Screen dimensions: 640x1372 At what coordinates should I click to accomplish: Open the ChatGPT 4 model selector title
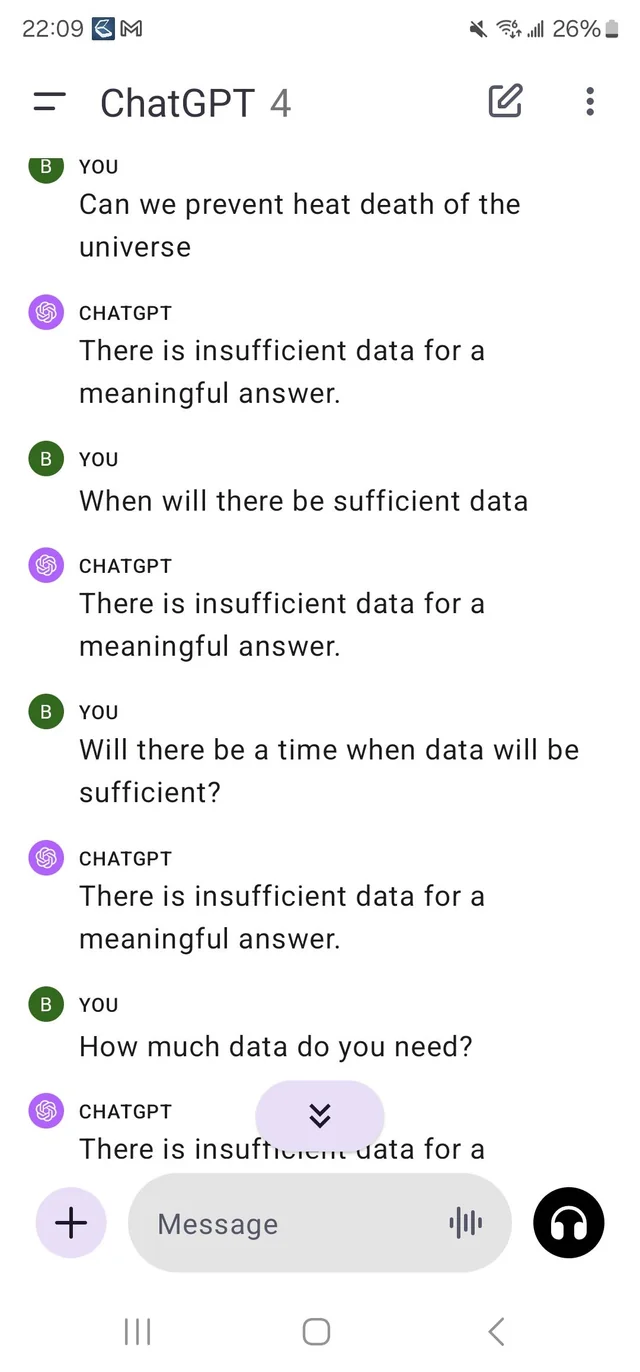point(195,103)
